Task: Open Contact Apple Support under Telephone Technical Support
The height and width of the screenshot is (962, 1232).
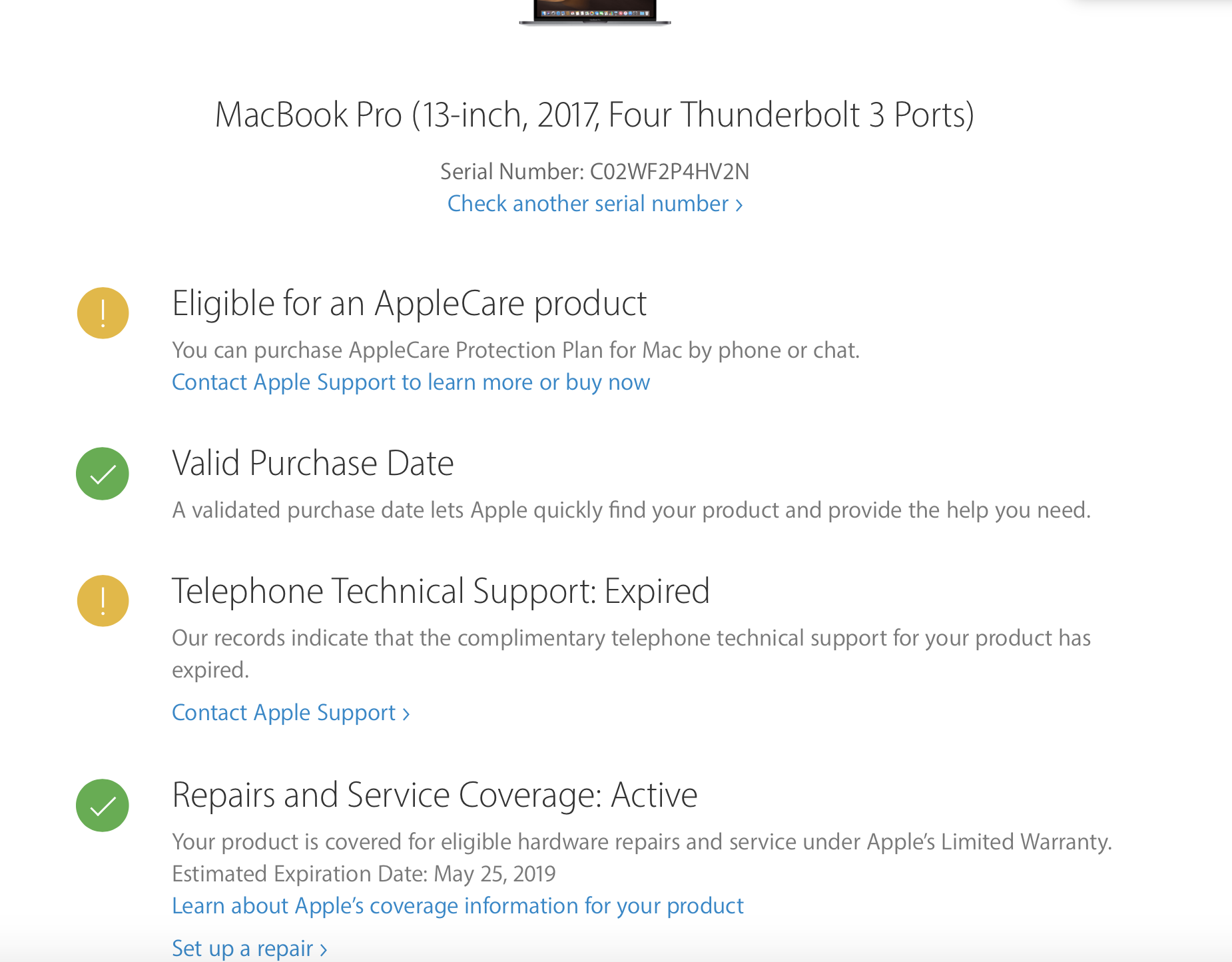Action: (290, 713)
